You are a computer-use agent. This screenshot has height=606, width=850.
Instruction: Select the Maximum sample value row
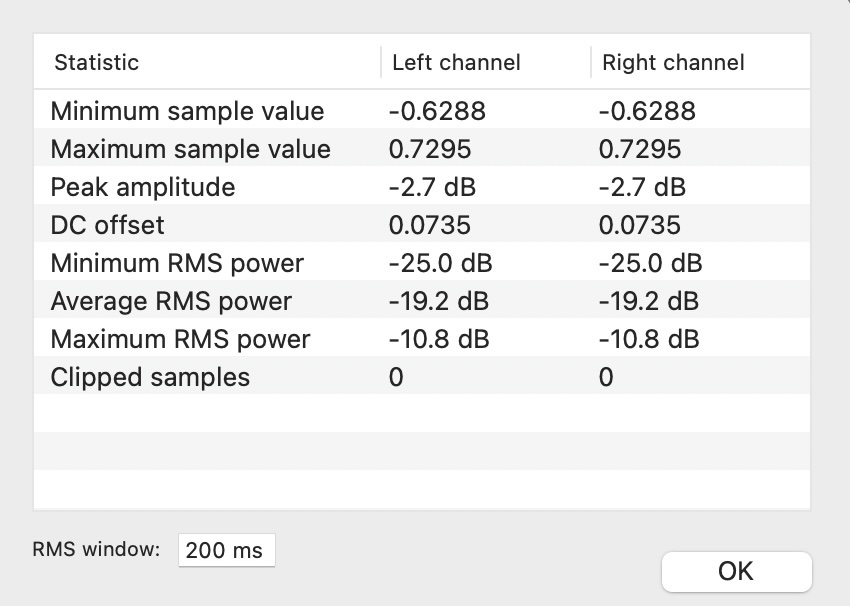[x=422, y=149]
